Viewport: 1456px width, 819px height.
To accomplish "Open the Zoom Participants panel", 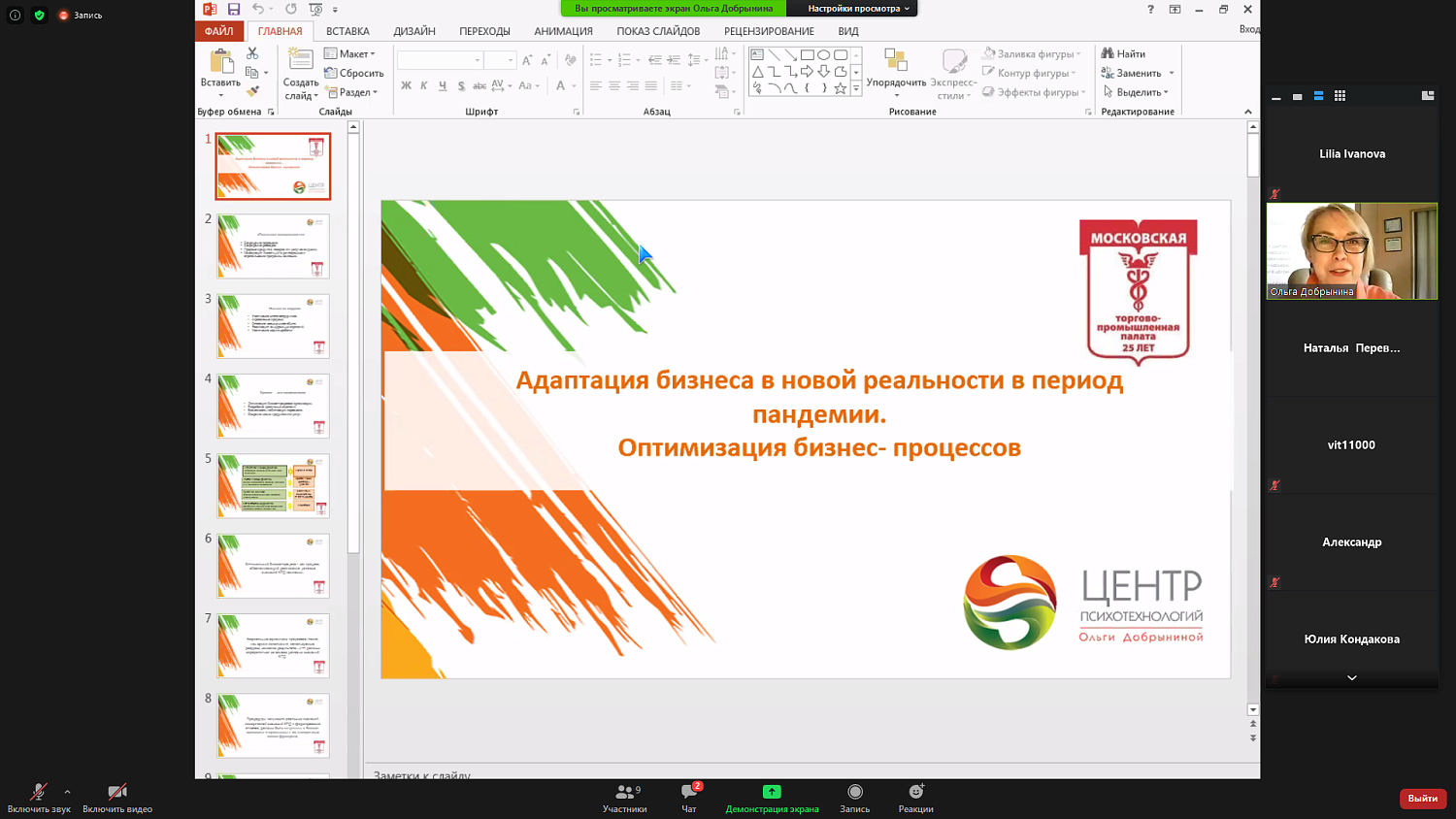I will [625, 799].
